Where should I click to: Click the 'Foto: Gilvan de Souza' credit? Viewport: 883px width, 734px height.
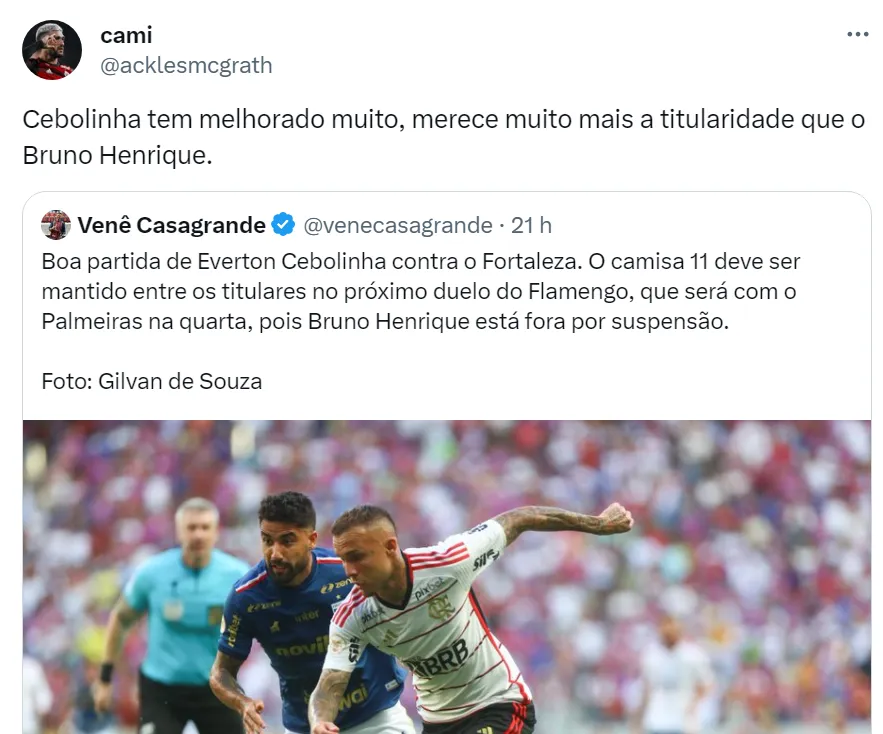151,381
